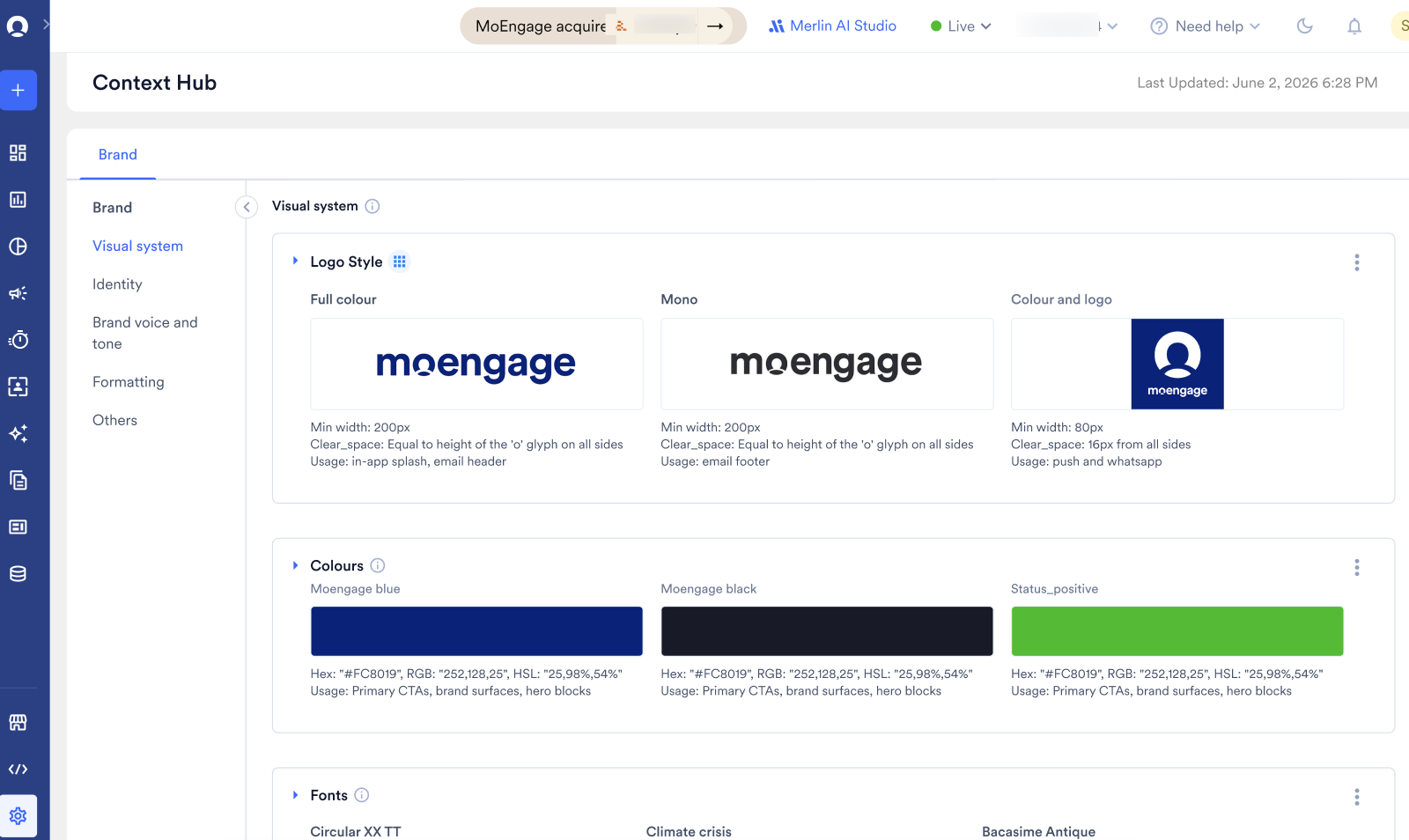Open the storefront marketplace icon
Viewport: 1409px width, 840px height.
pyautogui.click(x=18, y=723)
